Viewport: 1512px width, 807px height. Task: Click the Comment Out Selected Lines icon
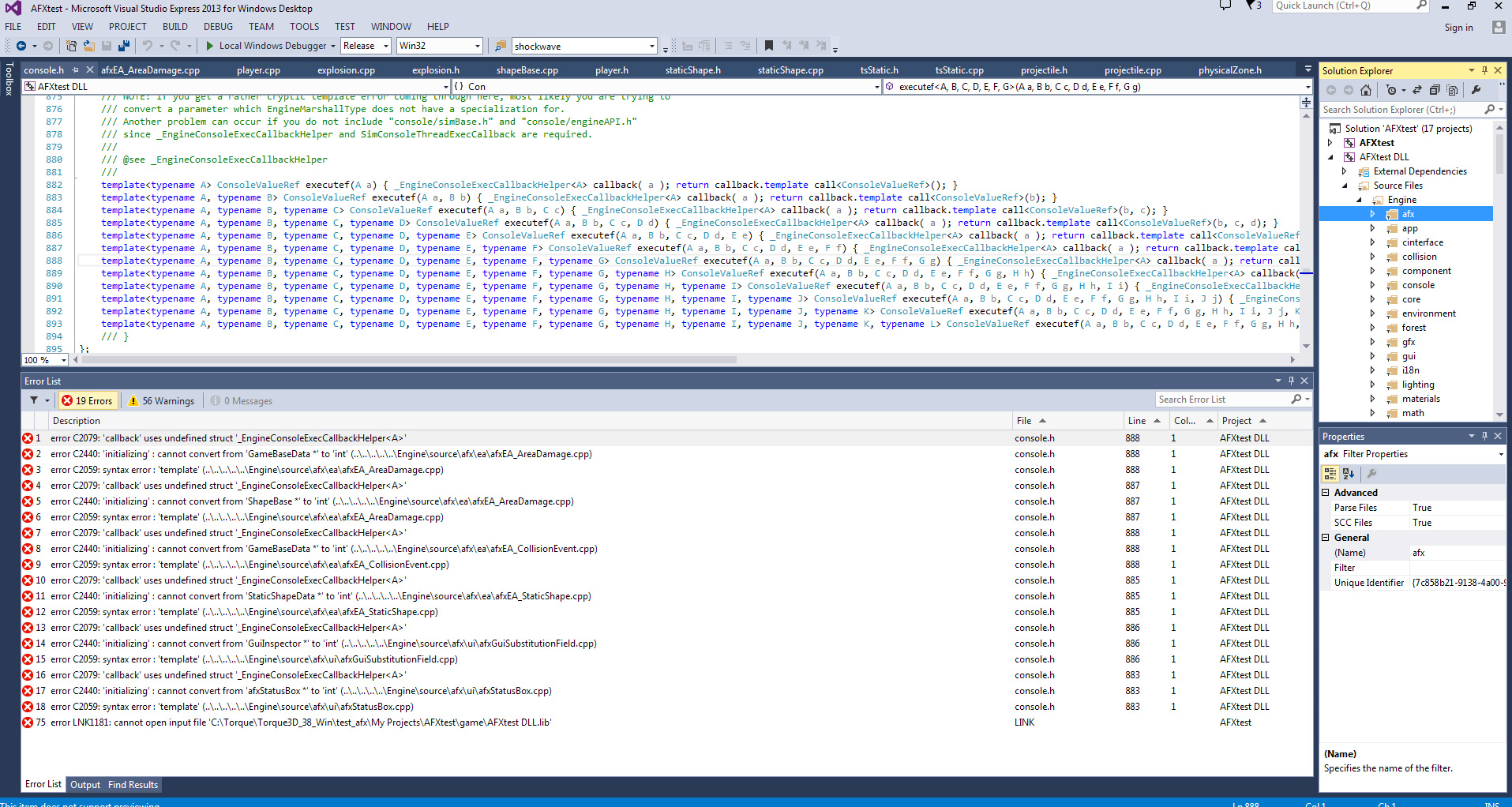728,46
